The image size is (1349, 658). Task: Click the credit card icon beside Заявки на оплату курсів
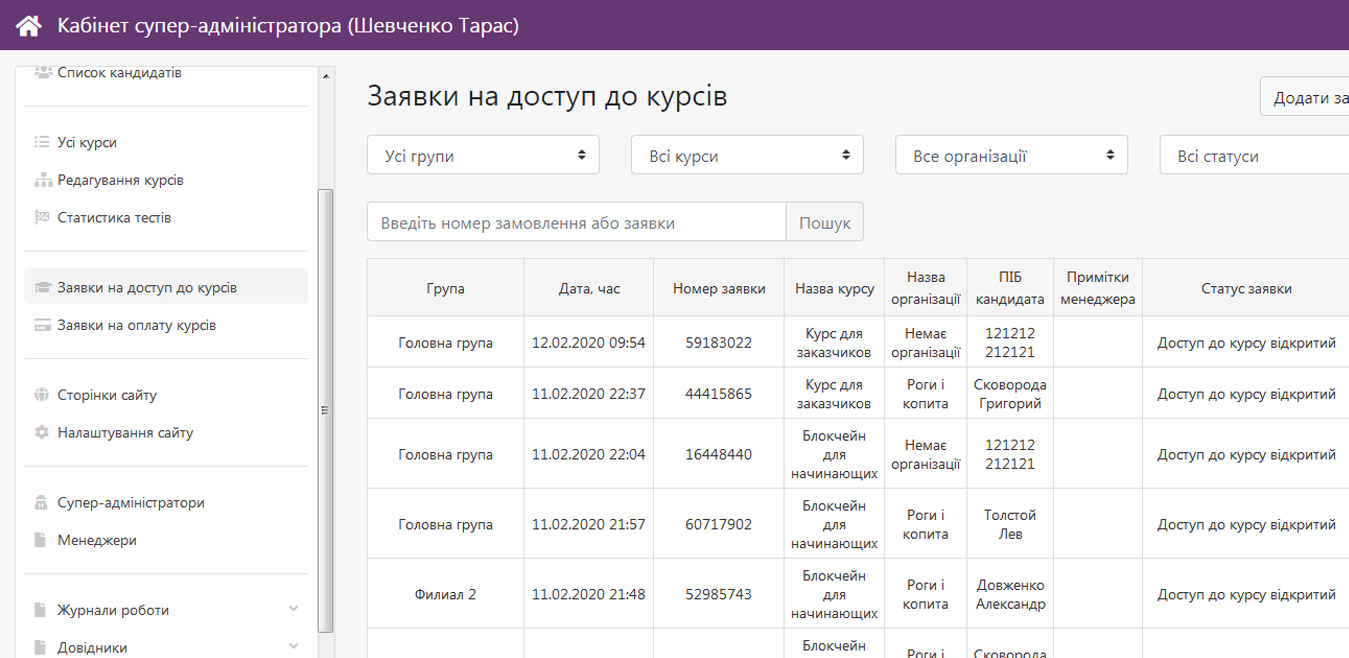pyautogui.click(x=42, y=326)
